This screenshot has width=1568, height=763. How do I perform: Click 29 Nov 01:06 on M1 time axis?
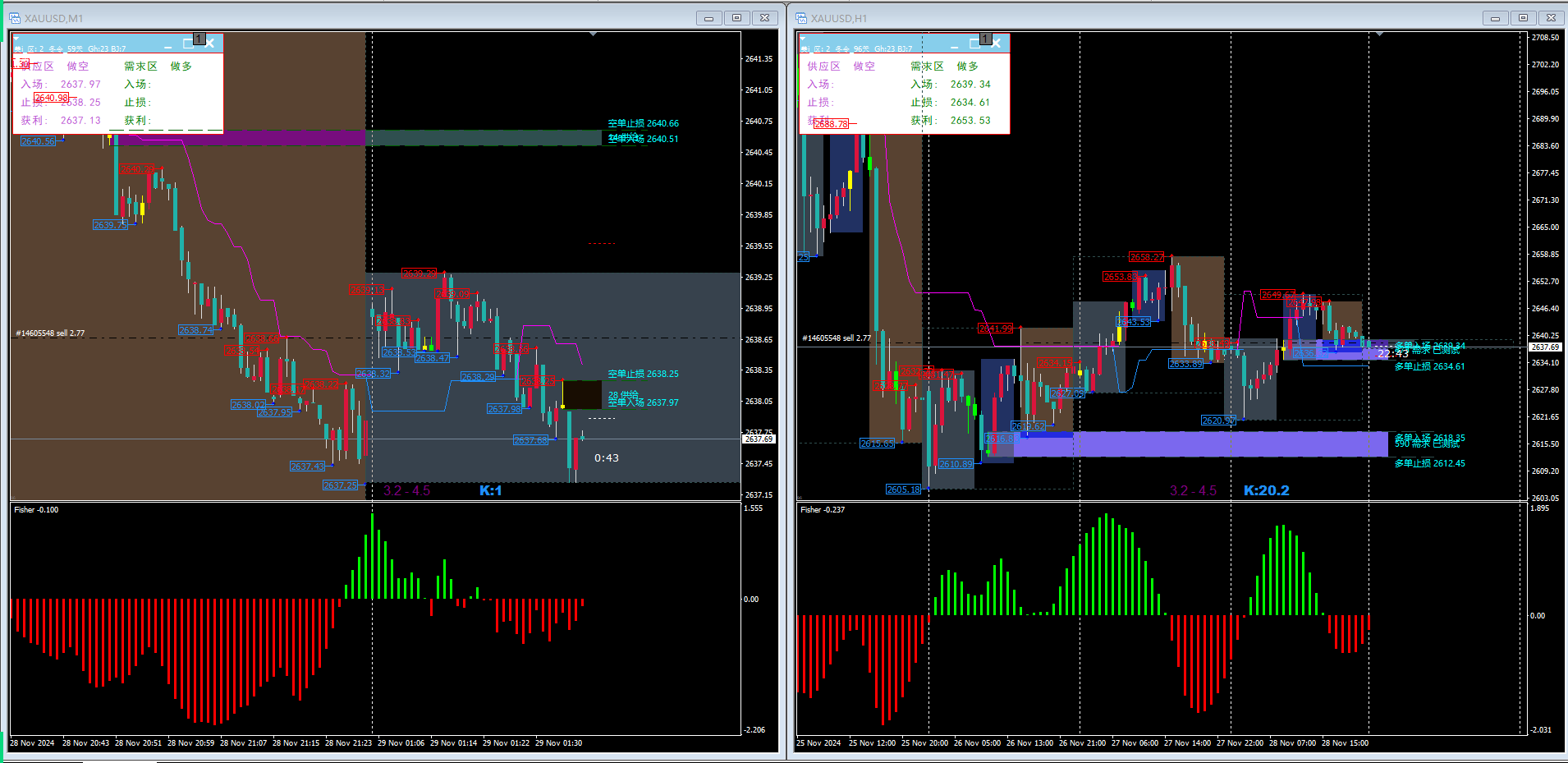tap(401, 743)
